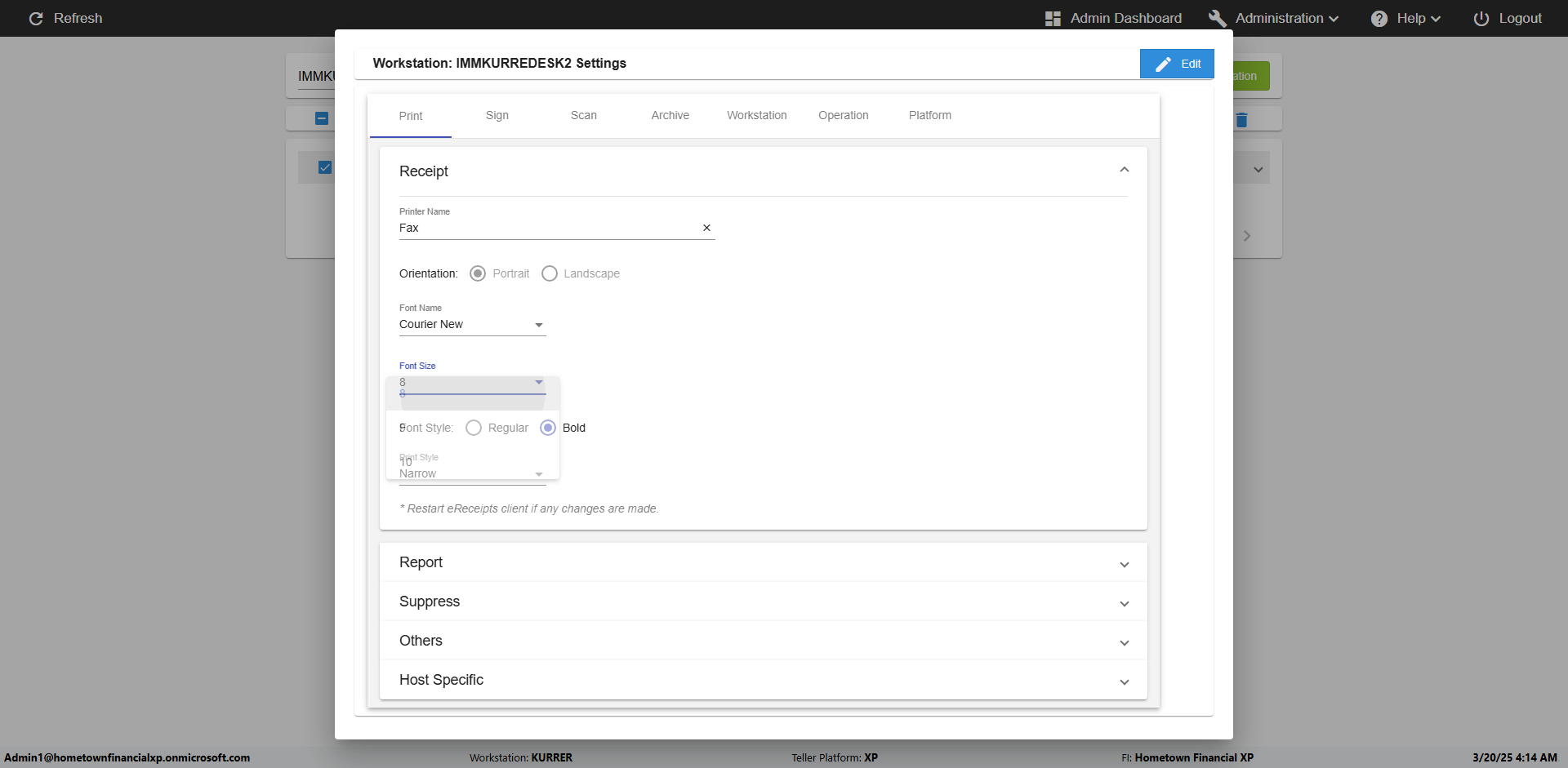Click the blue trash delete icon

pyautogui.click(x=1241, y=120)
